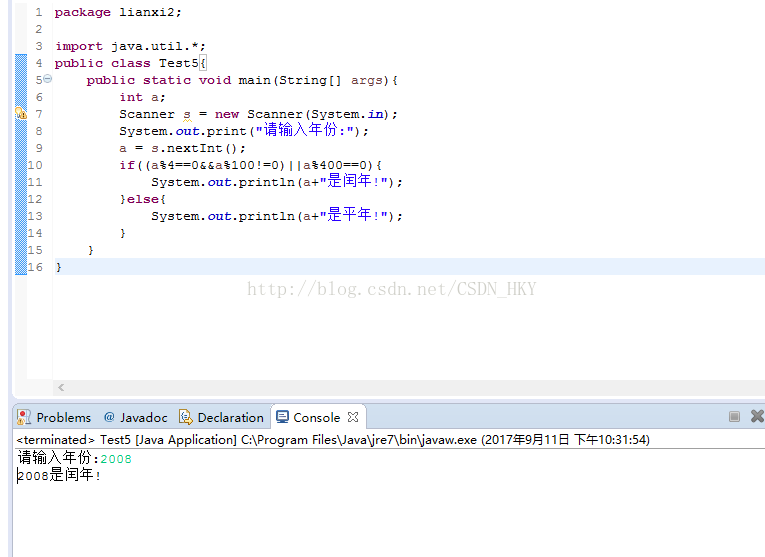Click the Problems tab icon
The image size is (765, 557).
pyautogui.click(x=23, y=418)
